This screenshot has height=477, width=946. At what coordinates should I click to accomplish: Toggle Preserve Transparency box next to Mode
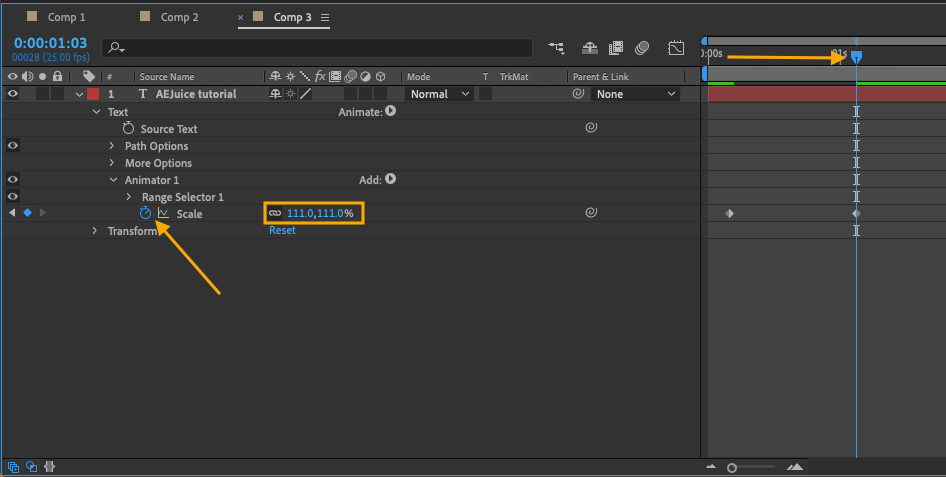485,93
